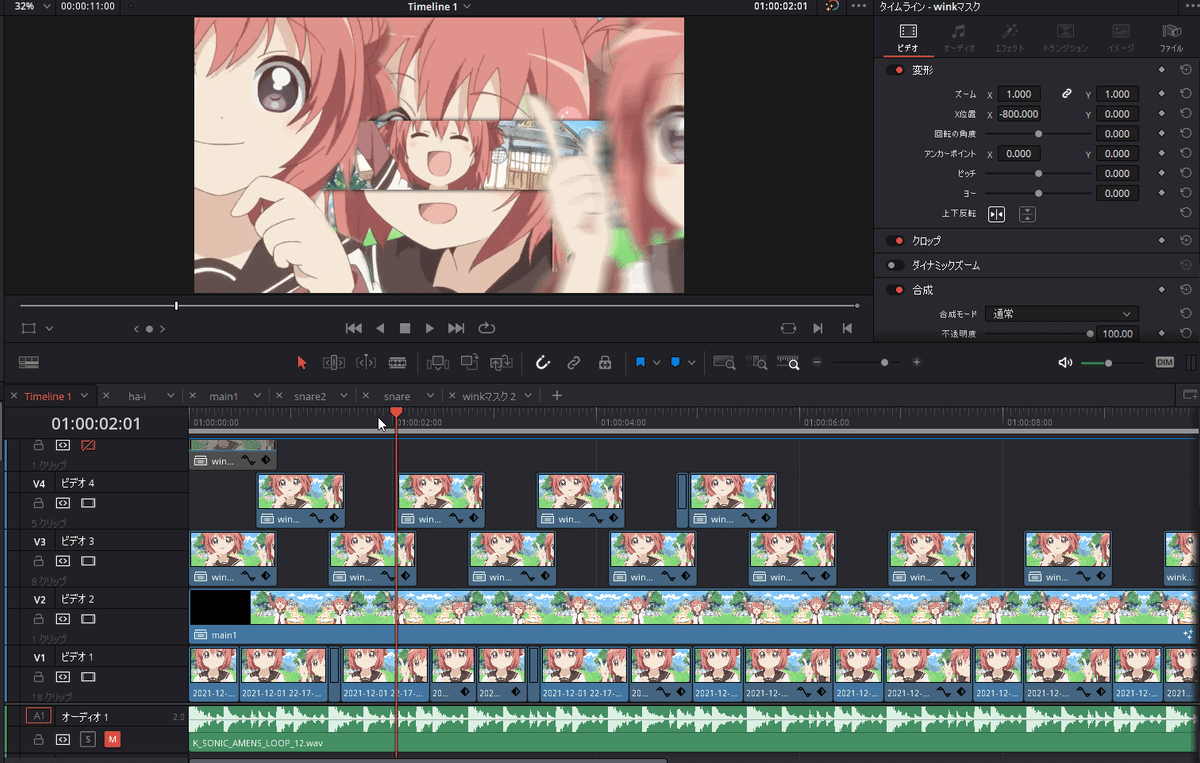Click the X位置 value field -800.000
1200x763 pixels.
coord(1018,114)
